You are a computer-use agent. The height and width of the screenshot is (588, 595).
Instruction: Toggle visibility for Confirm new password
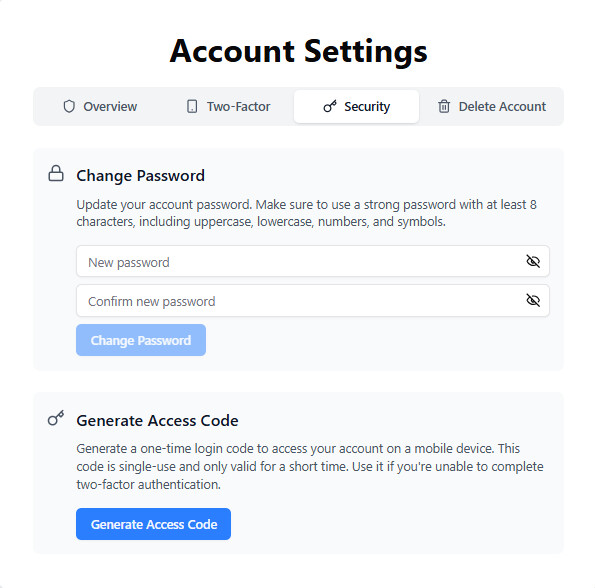533,300
